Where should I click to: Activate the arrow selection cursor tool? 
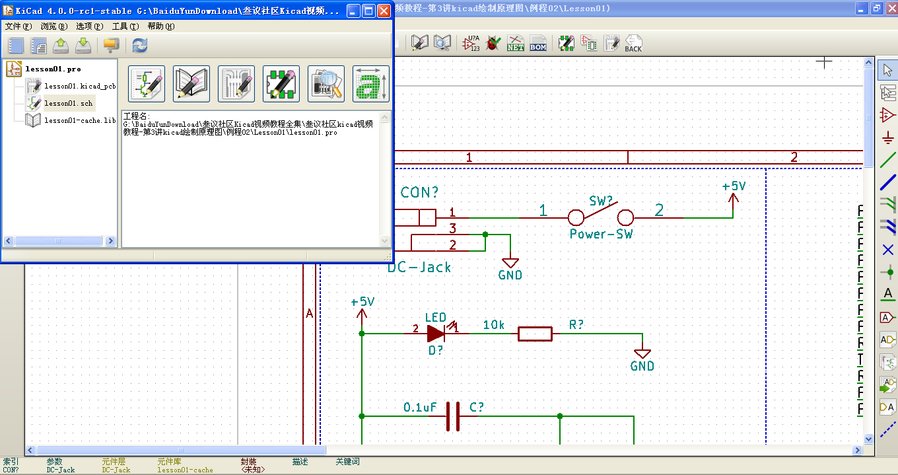tap(886, 70)
